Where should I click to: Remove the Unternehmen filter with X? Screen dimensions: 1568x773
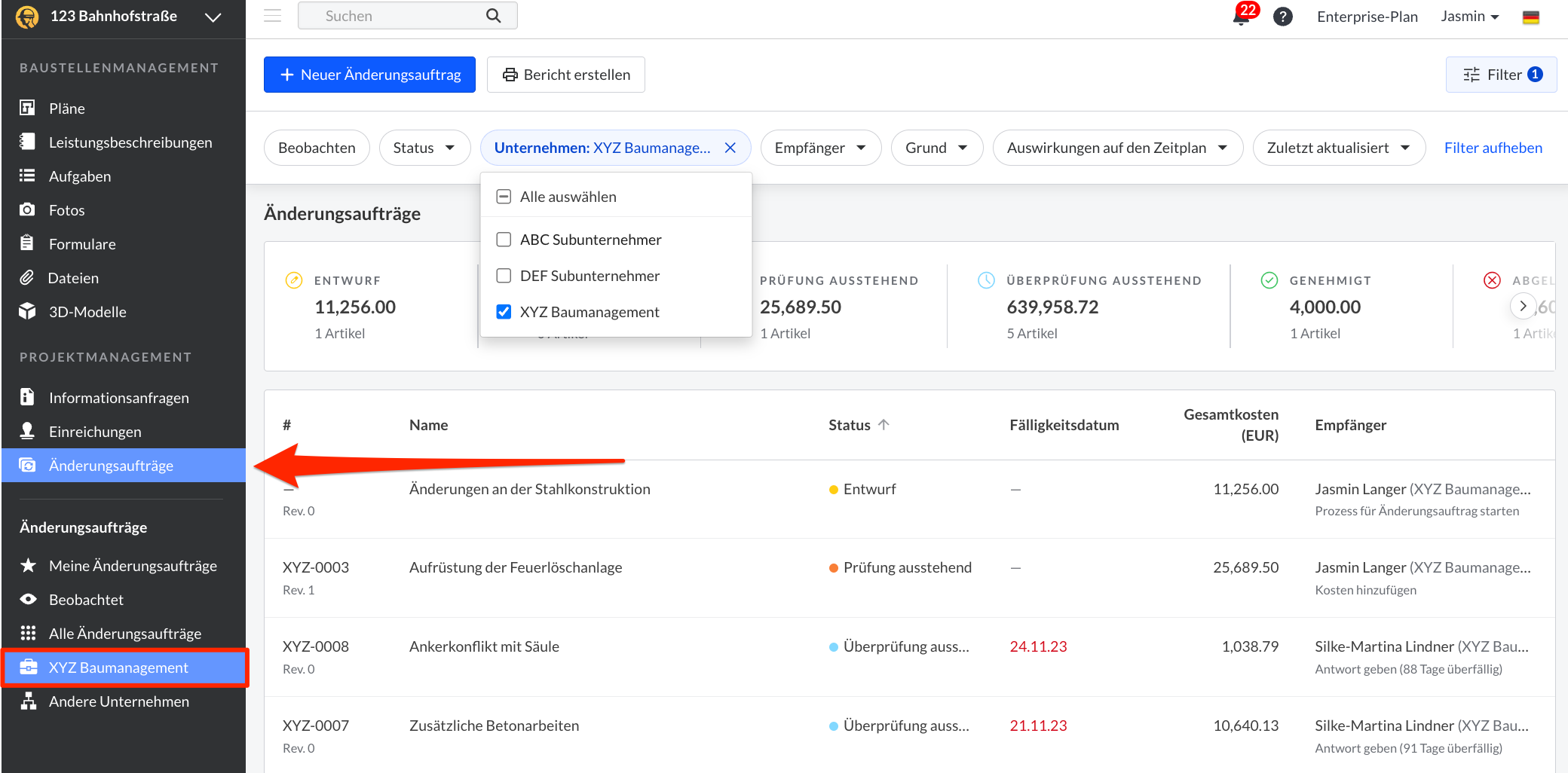pos(730,148)
